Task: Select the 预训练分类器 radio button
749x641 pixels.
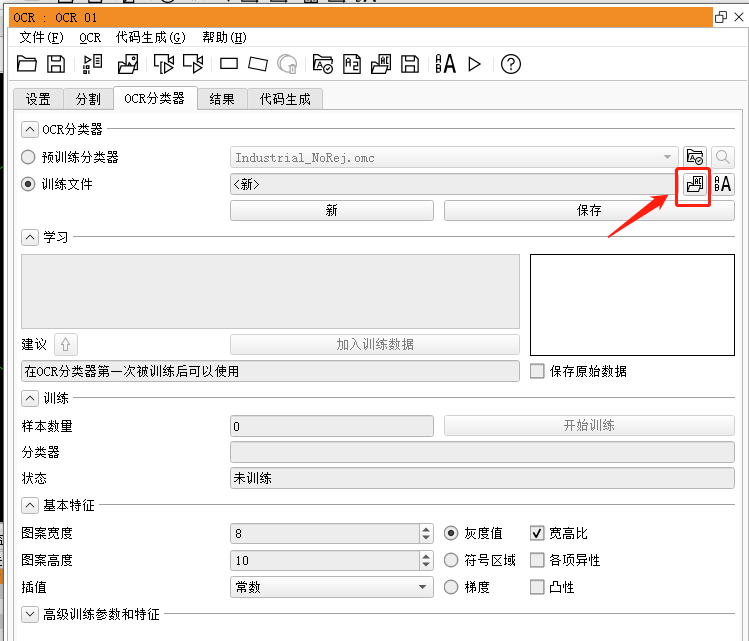Action: click(x=28, y=157)
